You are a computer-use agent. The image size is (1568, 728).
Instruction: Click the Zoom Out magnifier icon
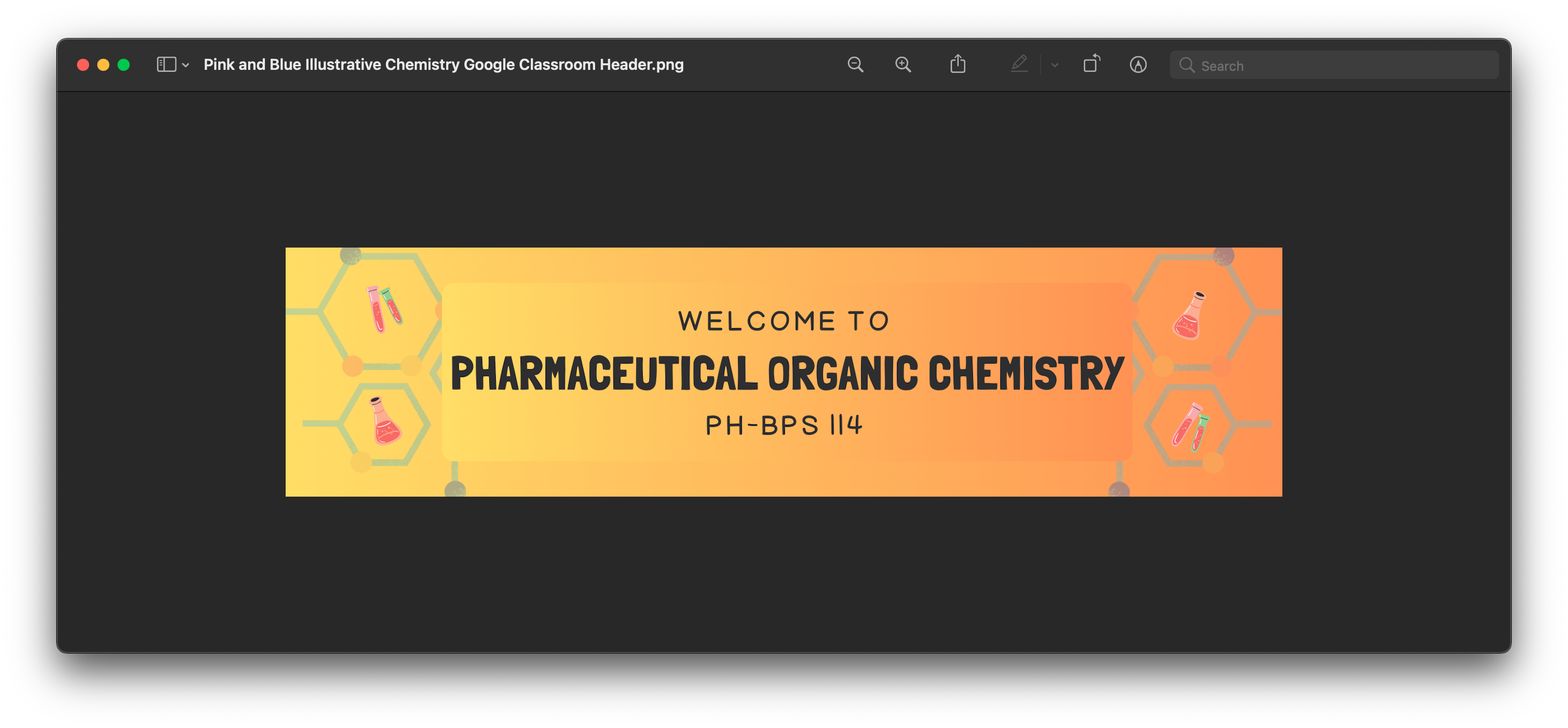click(x=855, y=64)
